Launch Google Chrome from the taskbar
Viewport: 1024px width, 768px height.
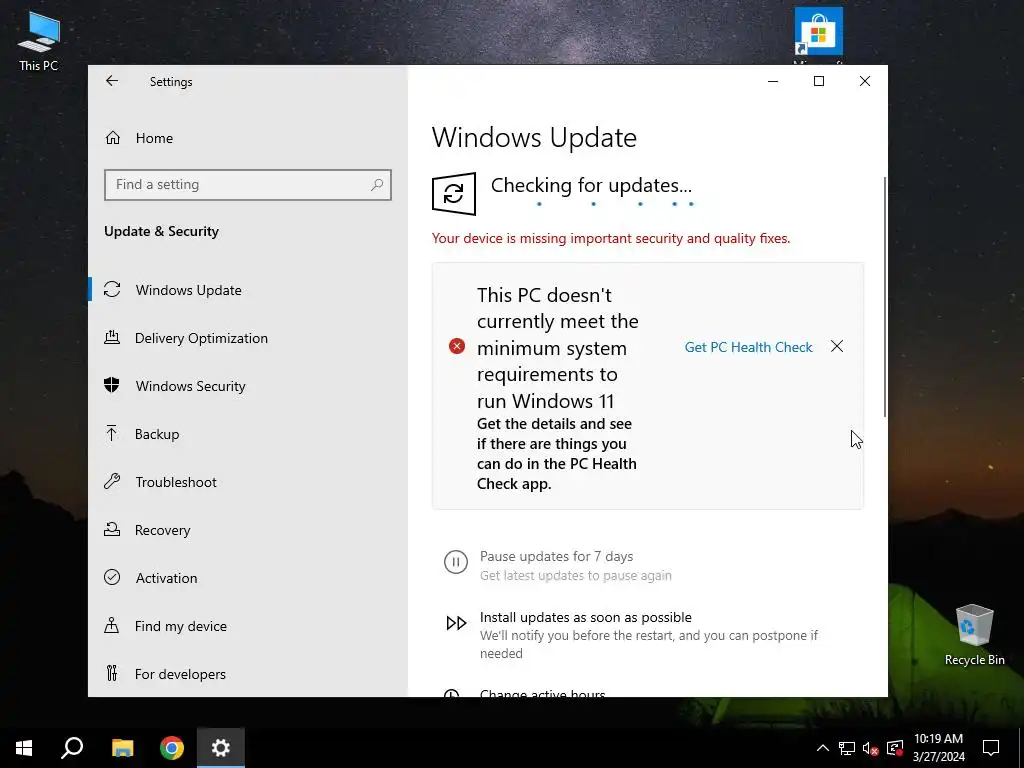point(172,748)
